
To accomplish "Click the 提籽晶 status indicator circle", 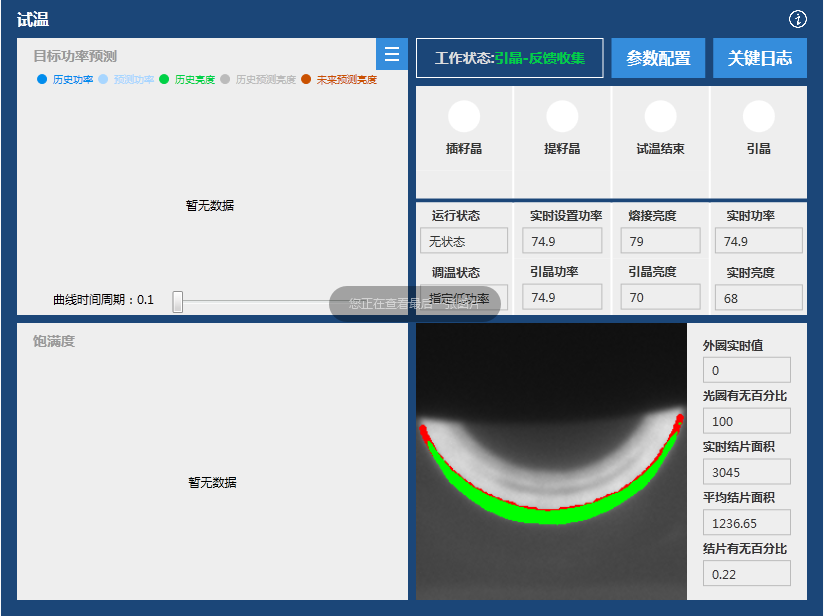I will pyautogui.click(x=562, y=117).
